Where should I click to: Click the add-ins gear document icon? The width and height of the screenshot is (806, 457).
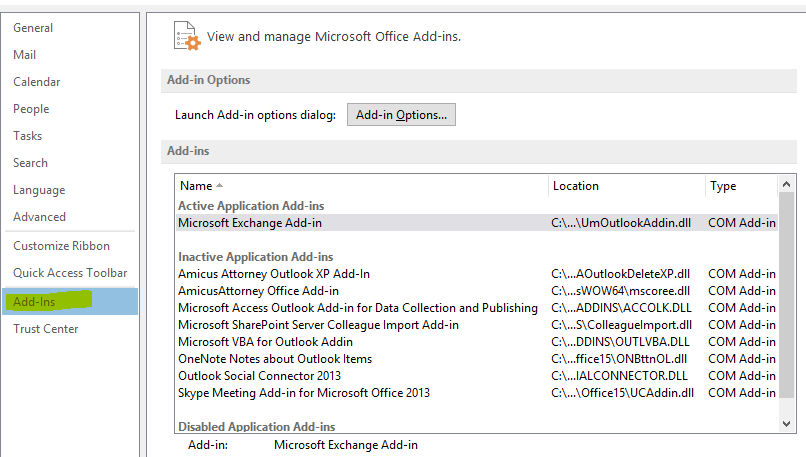[187, 36]
